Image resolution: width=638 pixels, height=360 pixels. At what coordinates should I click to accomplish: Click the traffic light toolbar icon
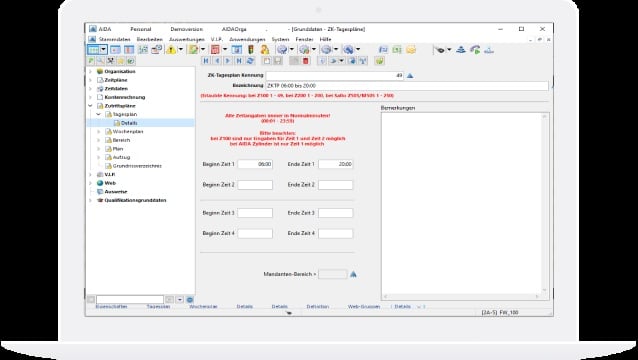[251, 50]
